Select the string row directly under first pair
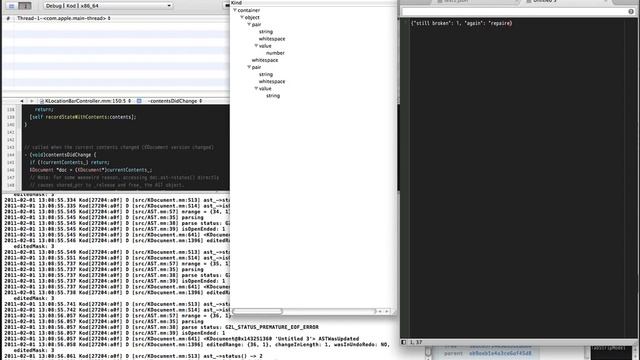Viewport: 640px width, 360px height. tap(266, 31)
